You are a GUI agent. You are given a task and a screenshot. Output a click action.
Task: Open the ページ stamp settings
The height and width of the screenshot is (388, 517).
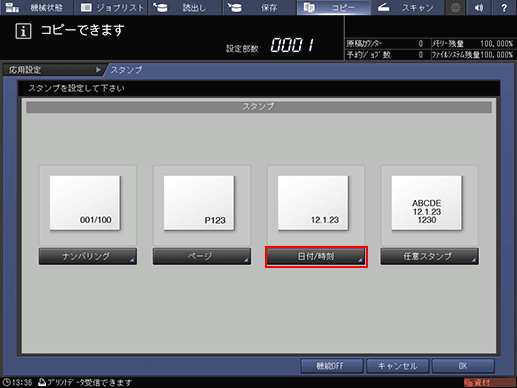click(x=202, y=256)
